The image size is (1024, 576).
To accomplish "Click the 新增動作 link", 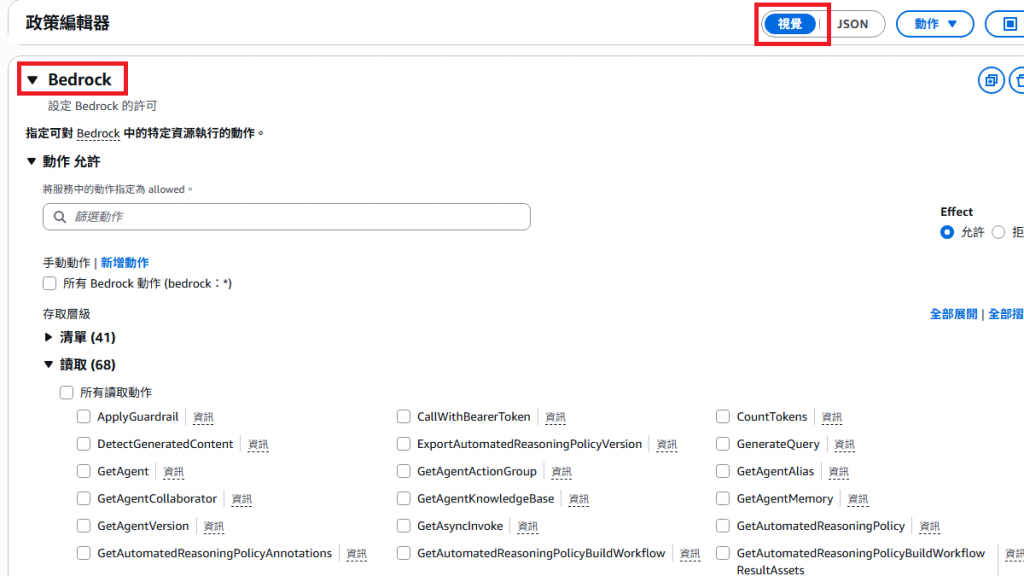I will click(x=125, y=263).
